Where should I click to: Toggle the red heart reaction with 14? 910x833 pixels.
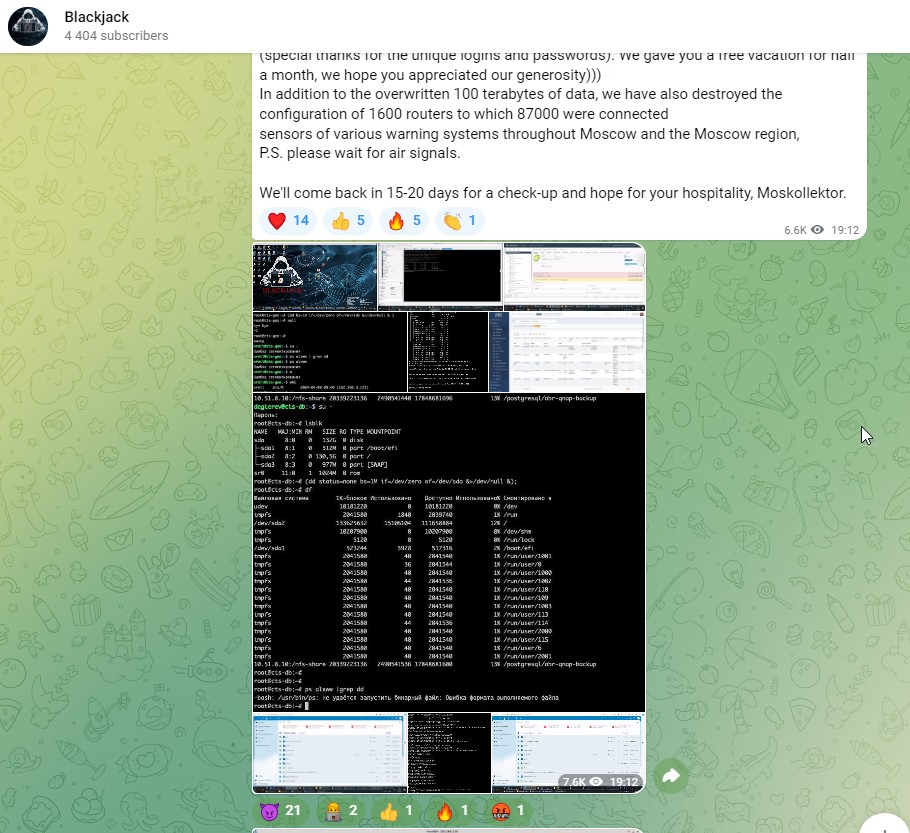coord(288,221)
